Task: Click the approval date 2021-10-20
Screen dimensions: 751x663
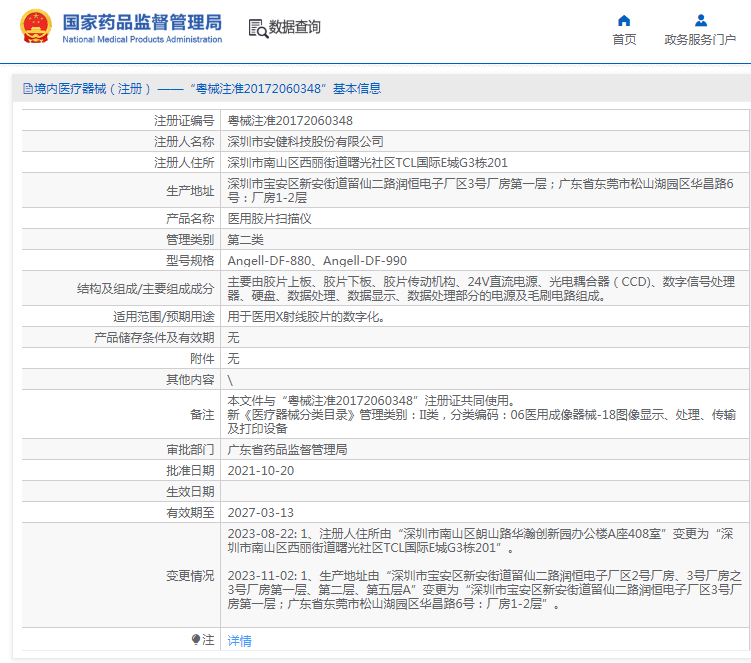Action: (x=261, y=471)
